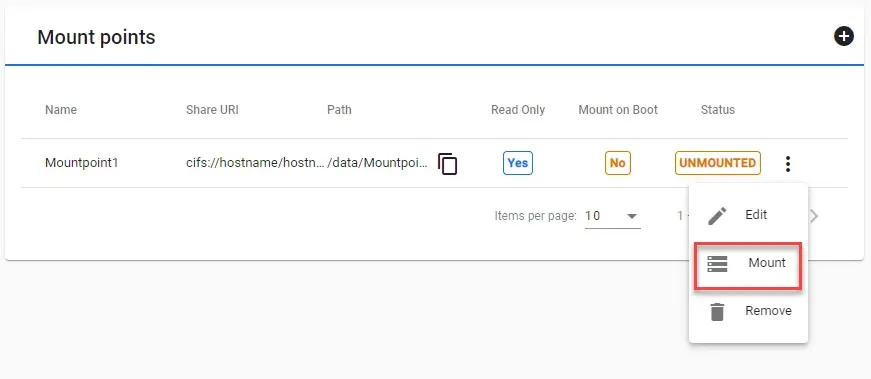Screen dimensions: 871x379
Task: Click the Status column header
Action: click(718, 110)
